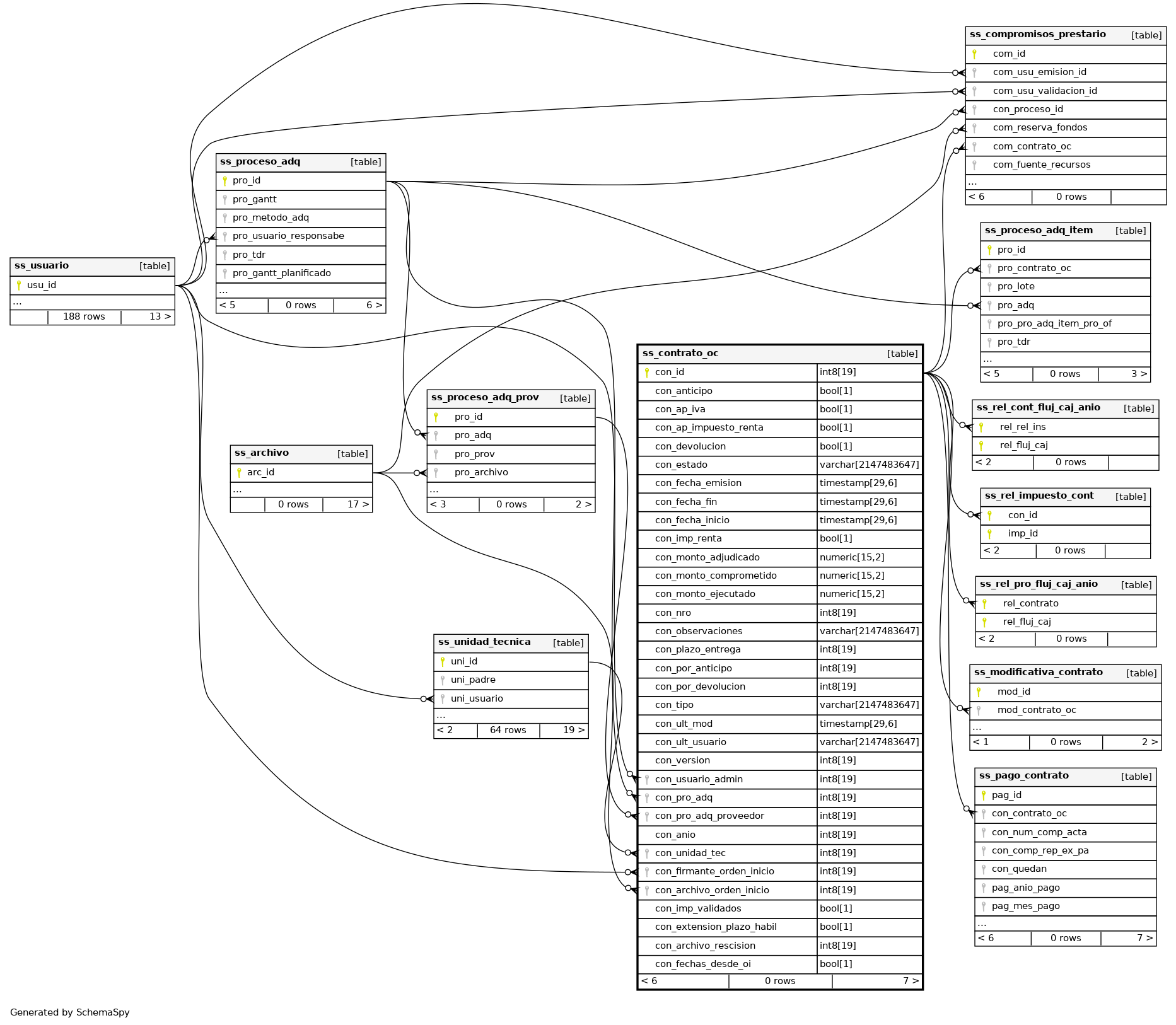Click the gray key icon beside mod_contrato_oc

(979, 710)
